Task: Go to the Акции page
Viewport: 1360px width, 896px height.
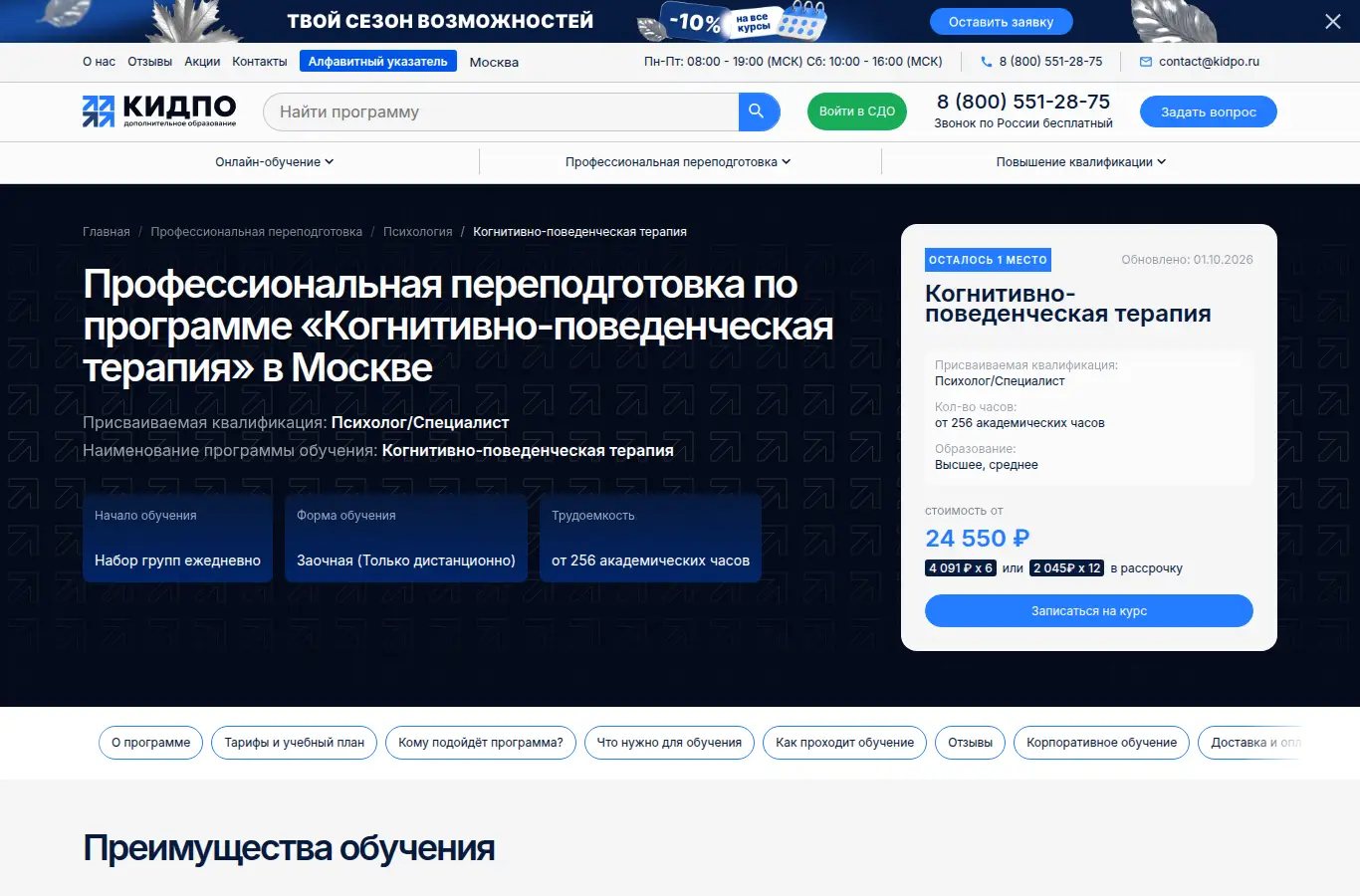Action: pos(202,62)
